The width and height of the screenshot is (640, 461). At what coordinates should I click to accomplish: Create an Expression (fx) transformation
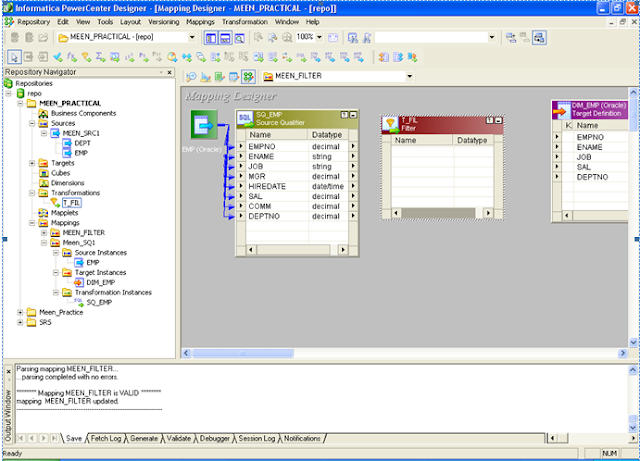pos(72,57)
